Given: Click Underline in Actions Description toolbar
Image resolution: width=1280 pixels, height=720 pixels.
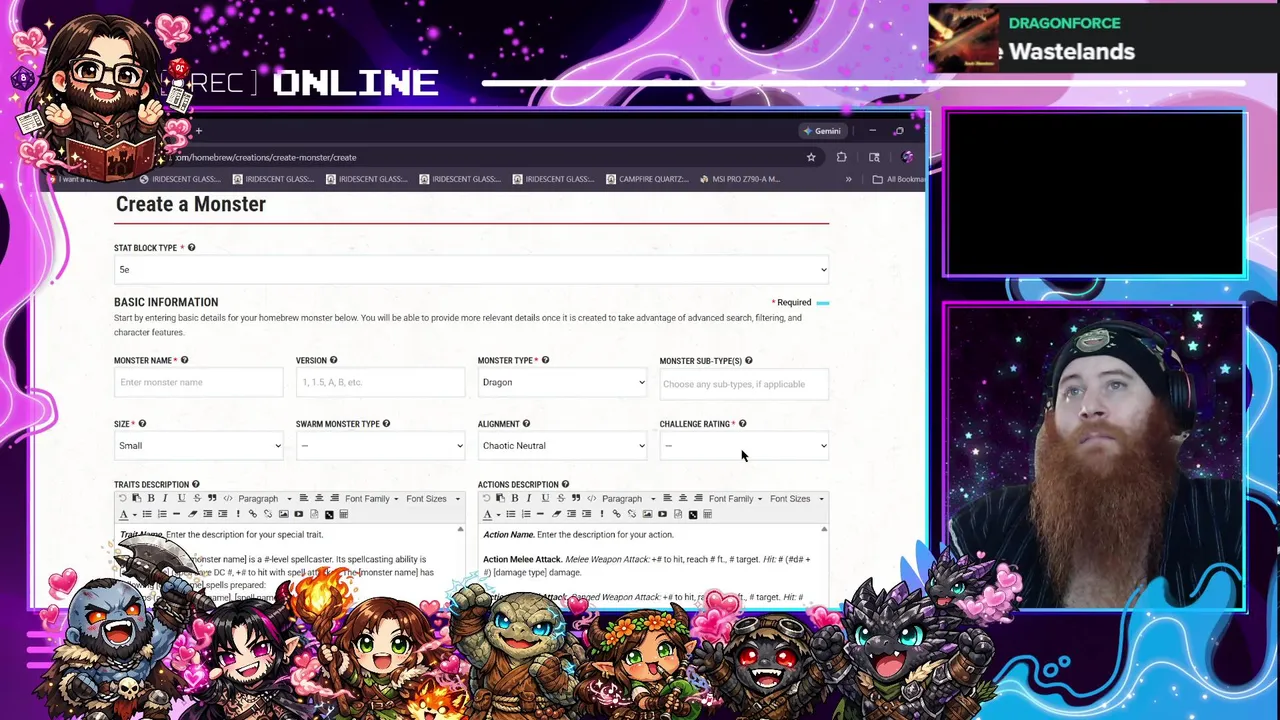Looking at the screenshot, I should tap(545, 498).
